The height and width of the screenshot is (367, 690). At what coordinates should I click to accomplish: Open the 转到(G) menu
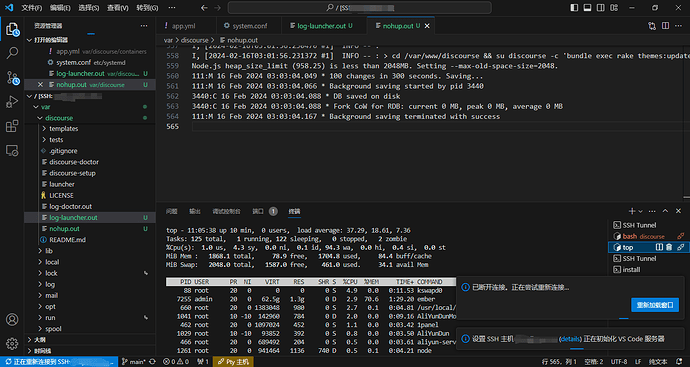pos(147,8)
